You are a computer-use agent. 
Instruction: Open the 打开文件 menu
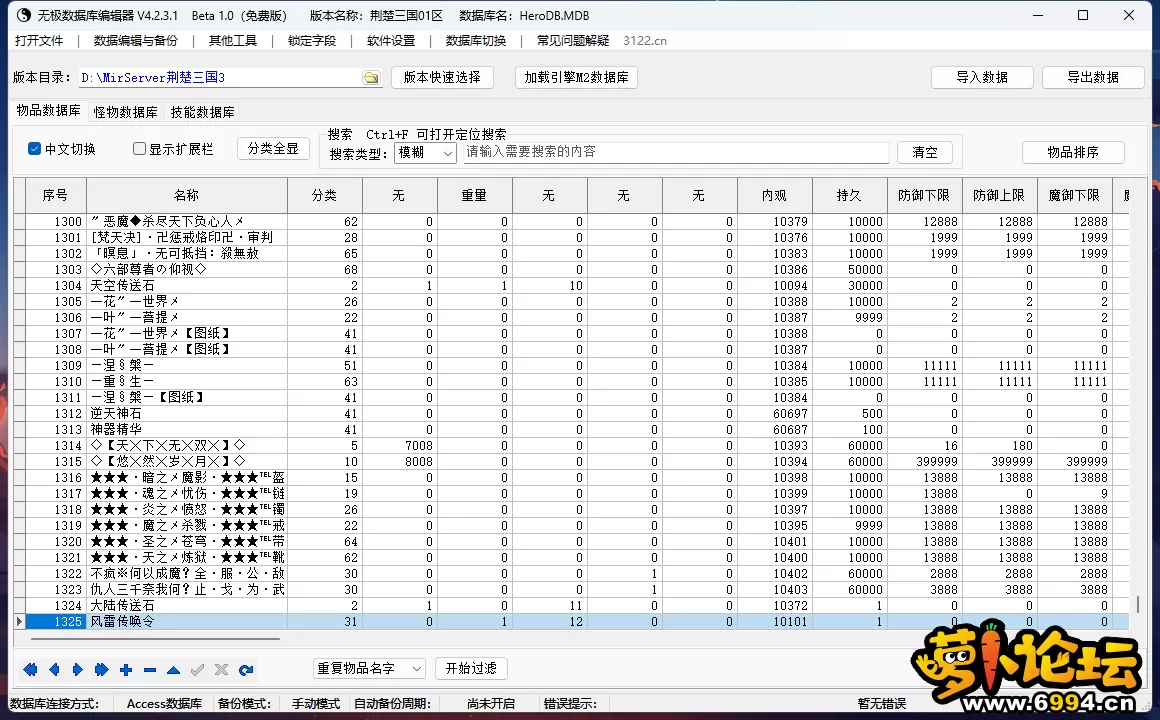click(39, 41)
